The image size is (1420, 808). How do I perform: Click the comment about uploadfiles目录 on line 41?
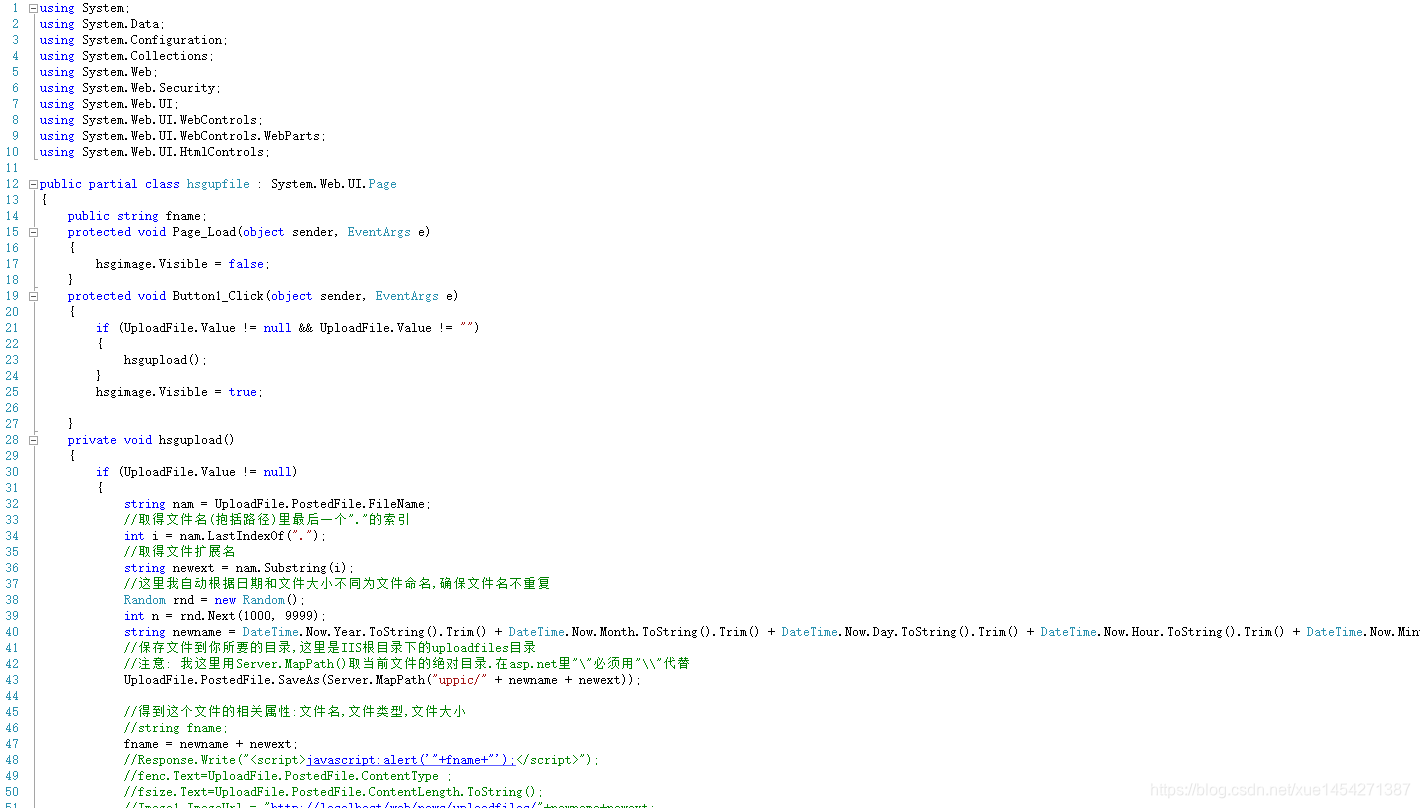[330, 648]
